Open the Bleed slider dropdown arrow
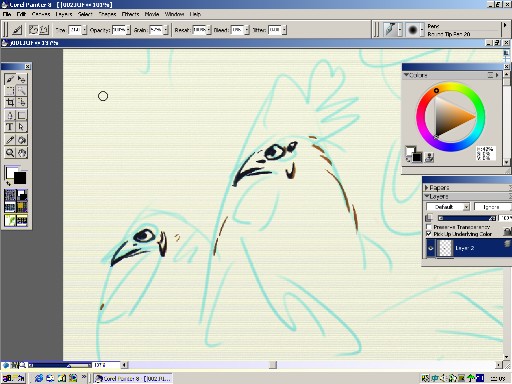The width and height of the screenshot is (512, 384). click(x=247, y=30)
